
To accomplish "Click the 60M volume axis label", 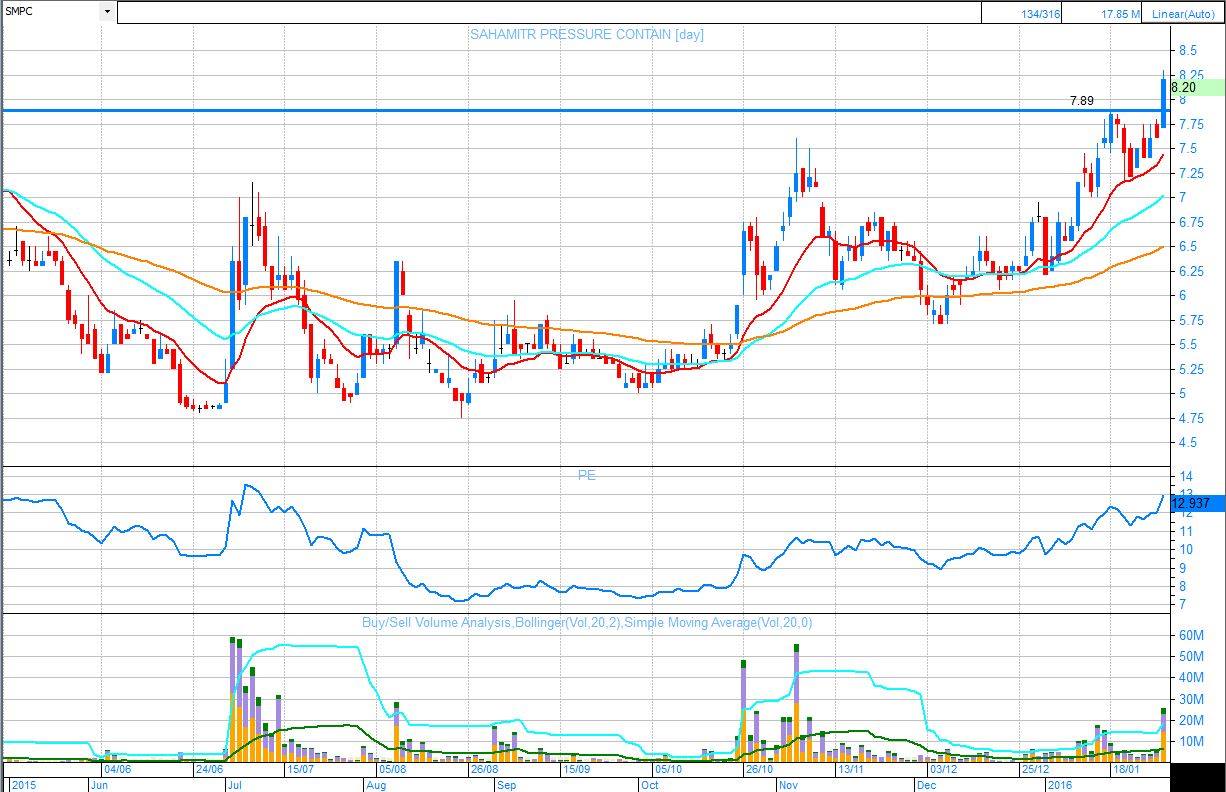I will [1190, 635].
